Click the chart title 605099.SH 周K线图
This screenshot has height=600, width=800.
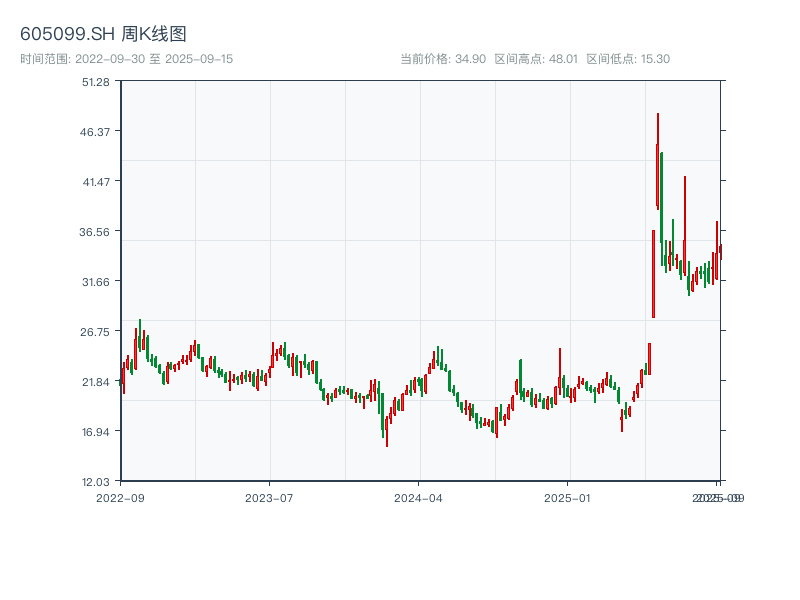click(x=103, y=34)
